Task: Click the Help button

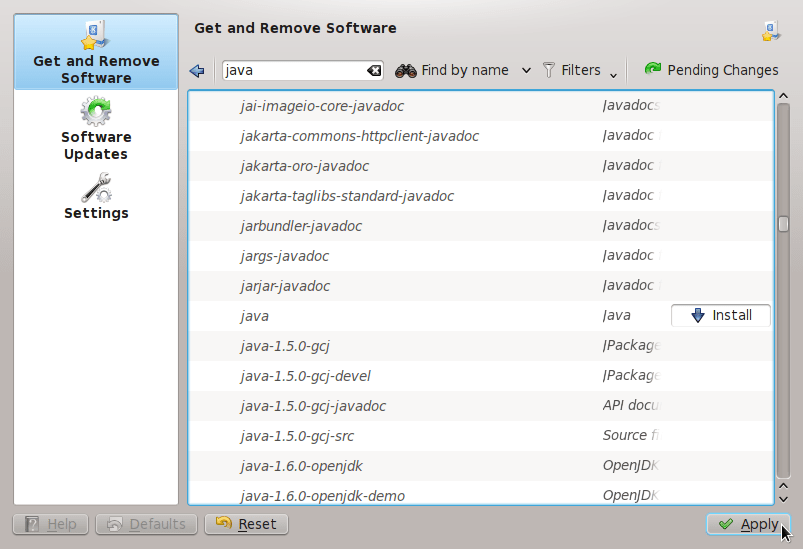Action: 51,524
